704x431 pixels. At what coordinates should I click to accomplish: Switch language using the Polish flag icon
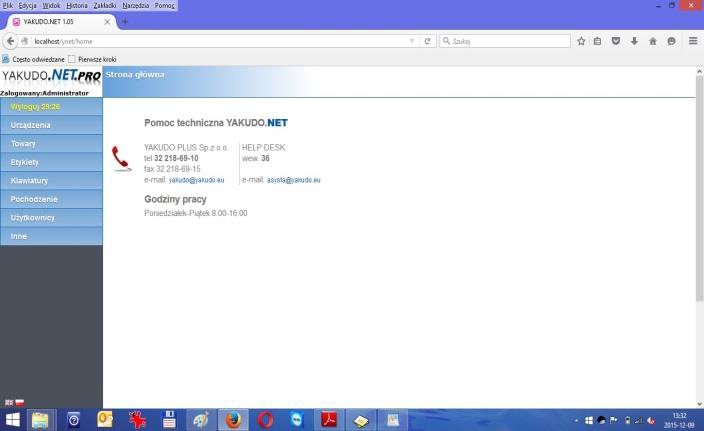click(19, 402)
